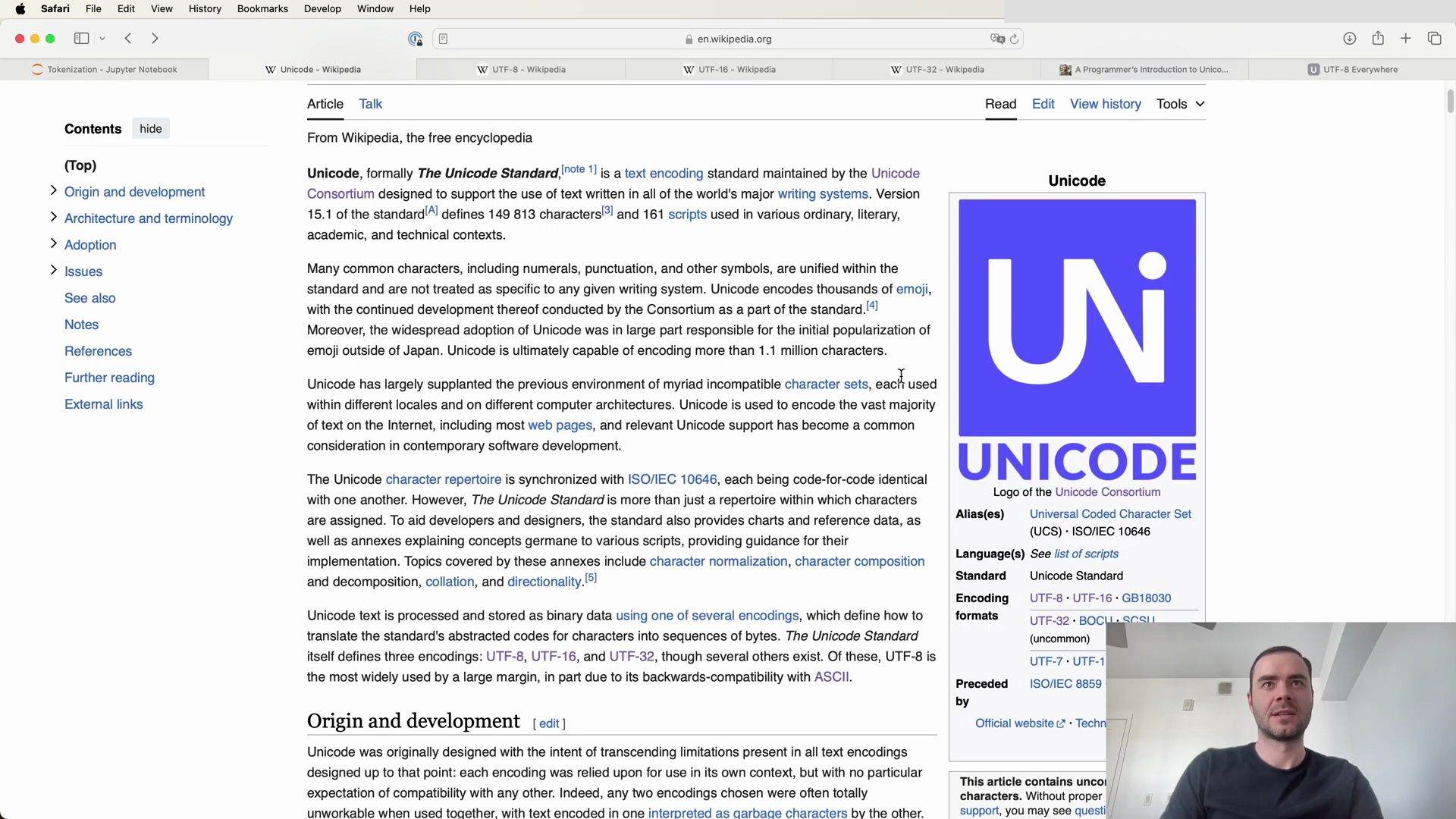Go to Further reading section
This screenshot has width=1456, height=819.
[109, 378]
